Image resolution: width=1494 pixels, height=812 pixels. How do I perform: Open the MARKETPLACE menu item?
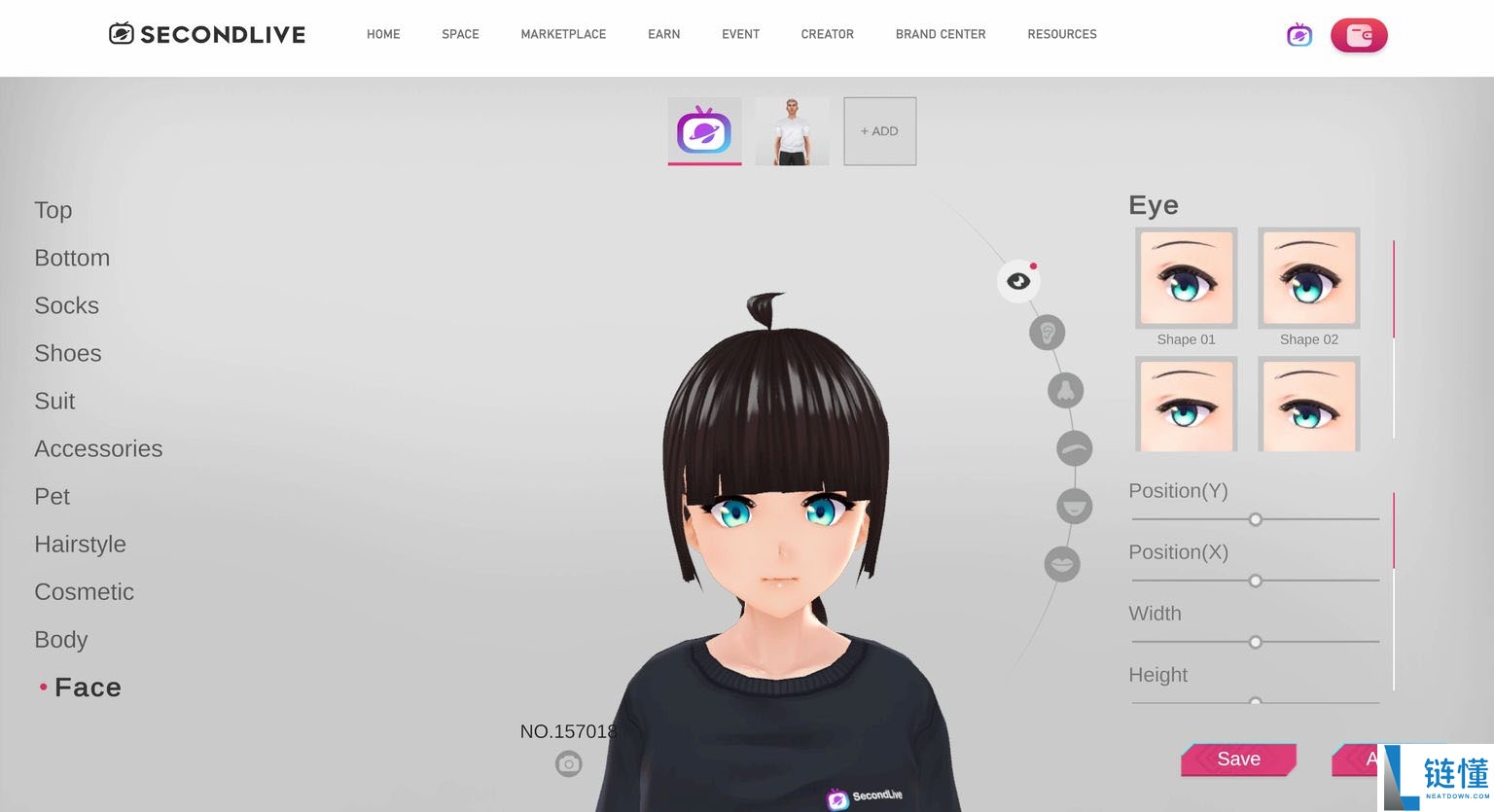click(x=563, y=34)
